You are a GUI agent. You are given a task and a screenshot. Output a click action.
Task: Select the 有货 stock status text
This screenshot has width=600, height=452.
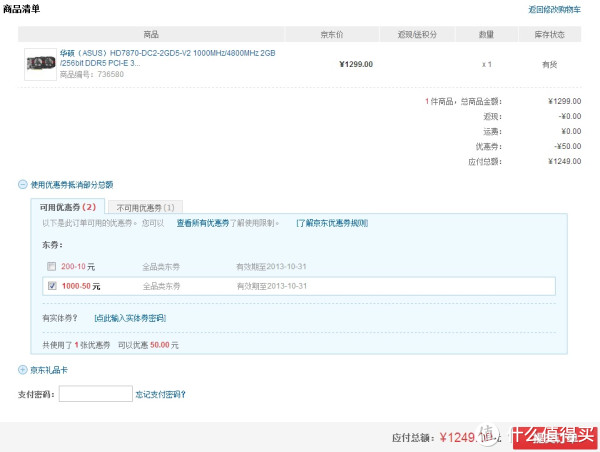[549, 64]
